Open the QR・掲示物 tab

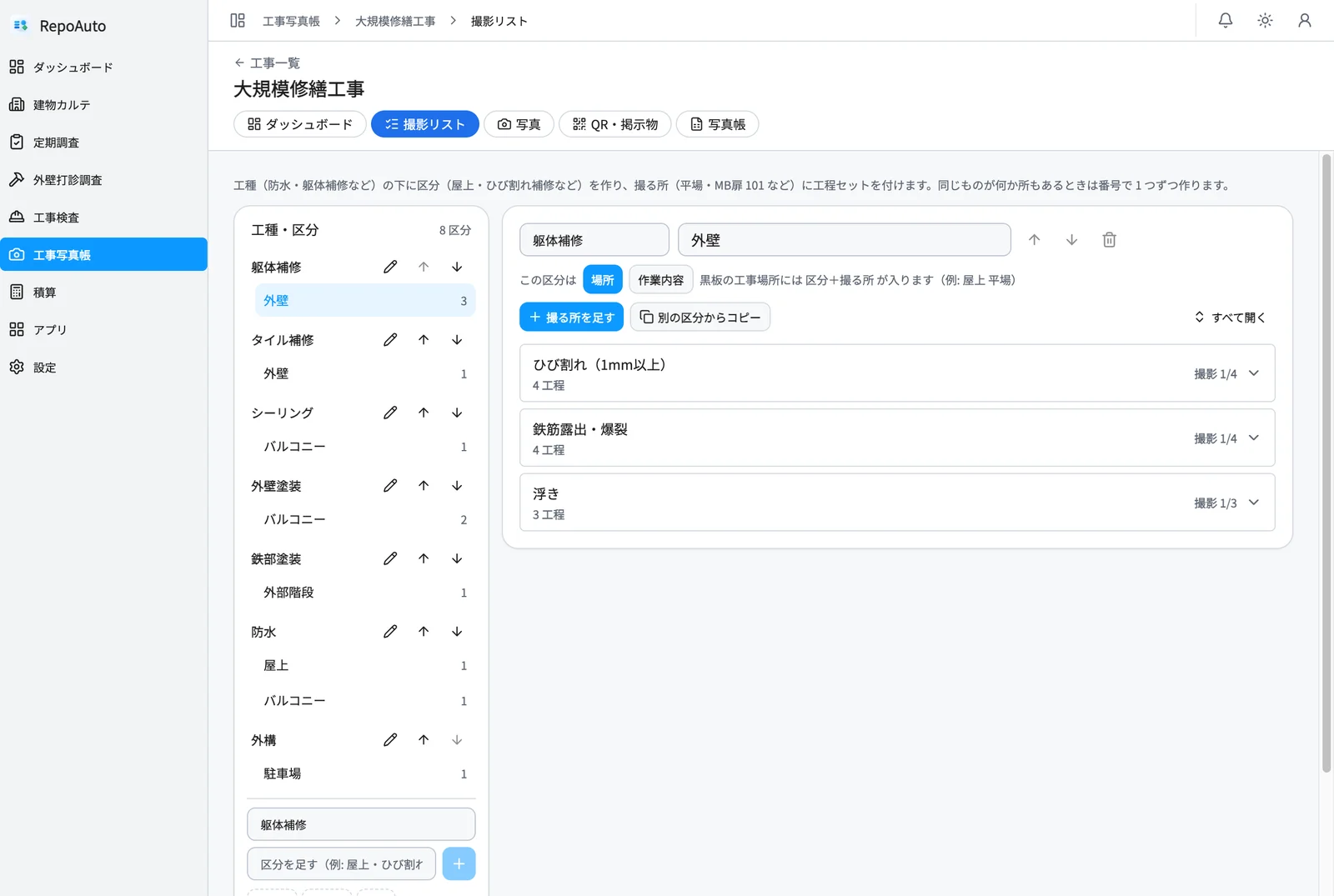click(615, 124)
